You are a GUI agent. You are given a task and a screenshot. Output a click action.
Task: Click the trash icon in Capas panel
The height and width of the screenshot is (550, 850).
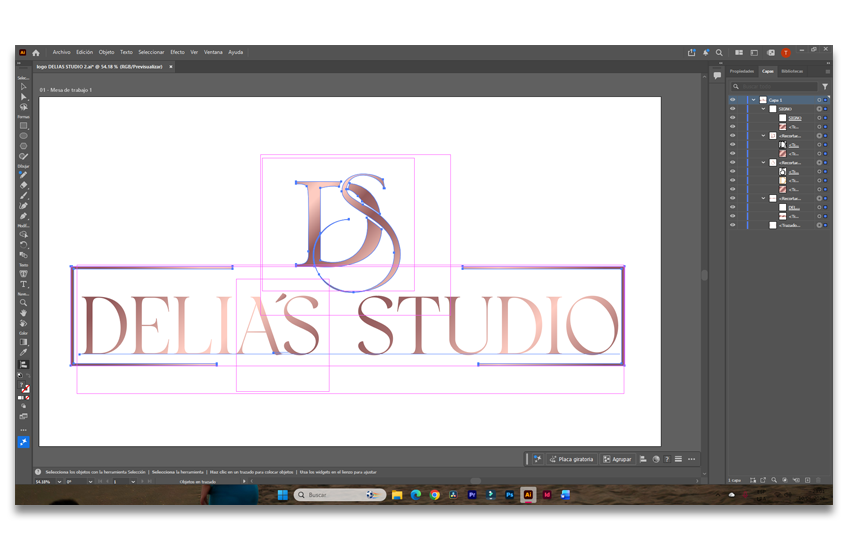(x=819, y=480)
